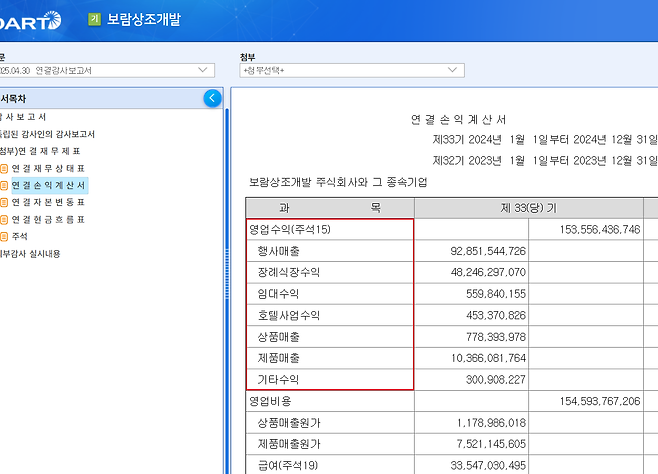658x474 pixels.
Task: Open 연결자본변동표 section
Action: (x=48, y=203)
